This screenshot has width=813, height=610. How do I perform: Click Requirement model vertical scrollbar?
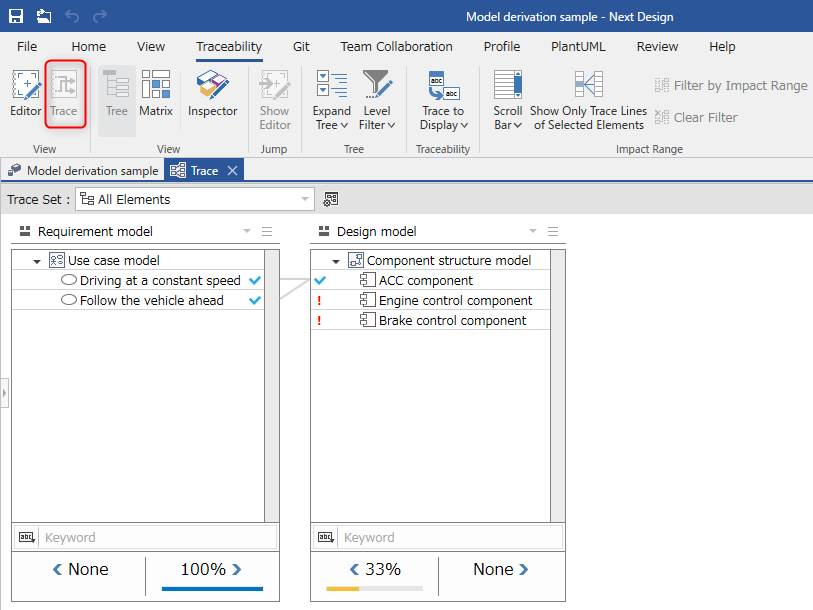tap(272, 386)
